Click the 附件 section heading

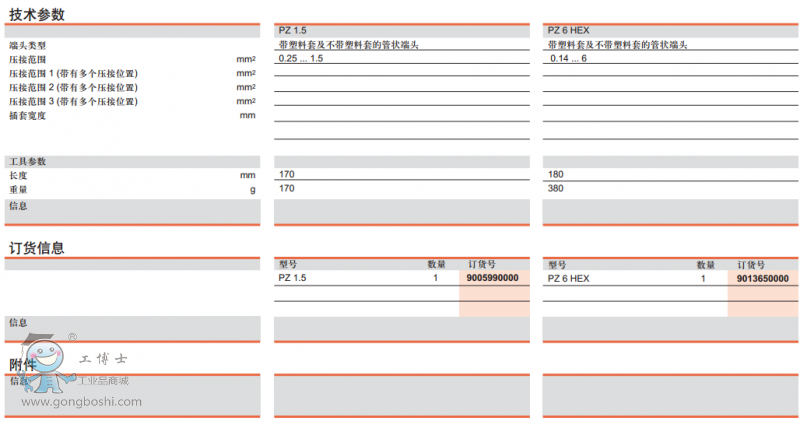coord(23,366)
